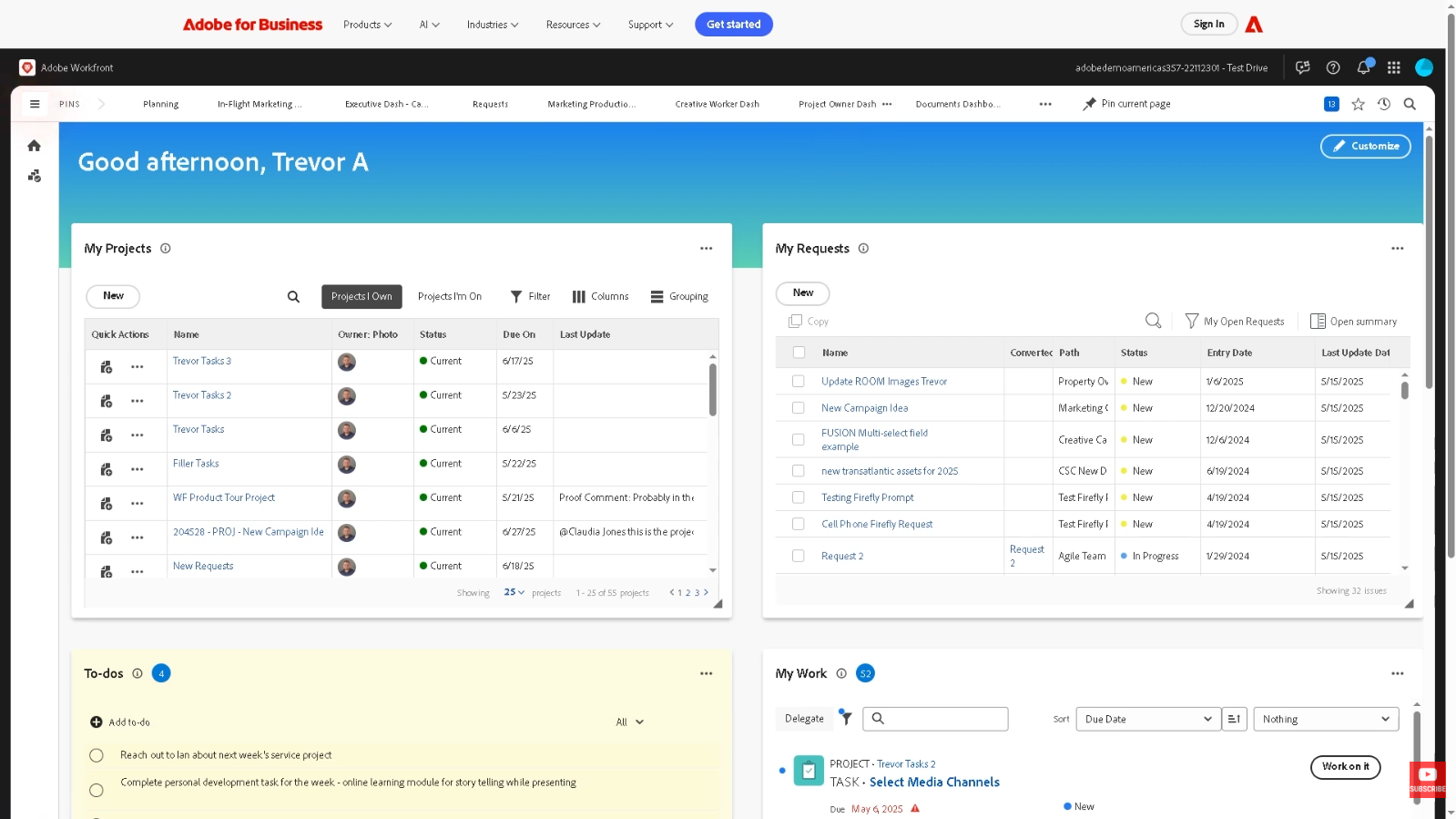The image size is (1456, 819).
Task: Expand the Products menu dropdown
Action: (367, 25)
